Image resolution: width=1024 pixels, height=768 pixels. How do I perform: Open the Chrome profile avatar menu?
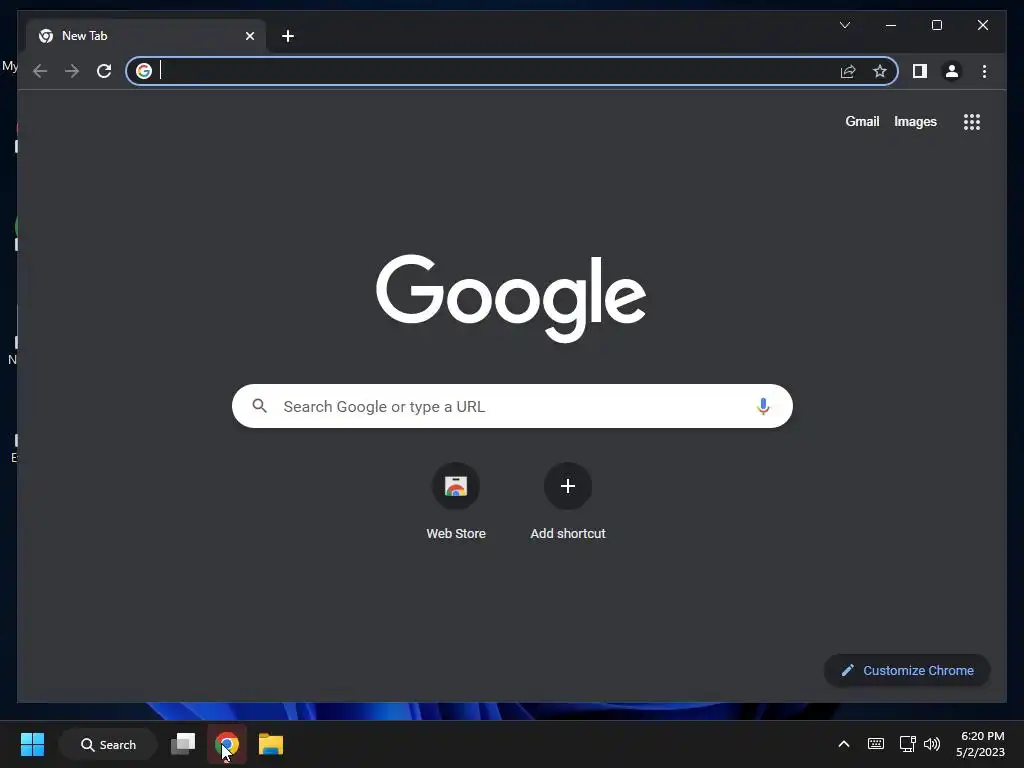click(x=952, y=71)
